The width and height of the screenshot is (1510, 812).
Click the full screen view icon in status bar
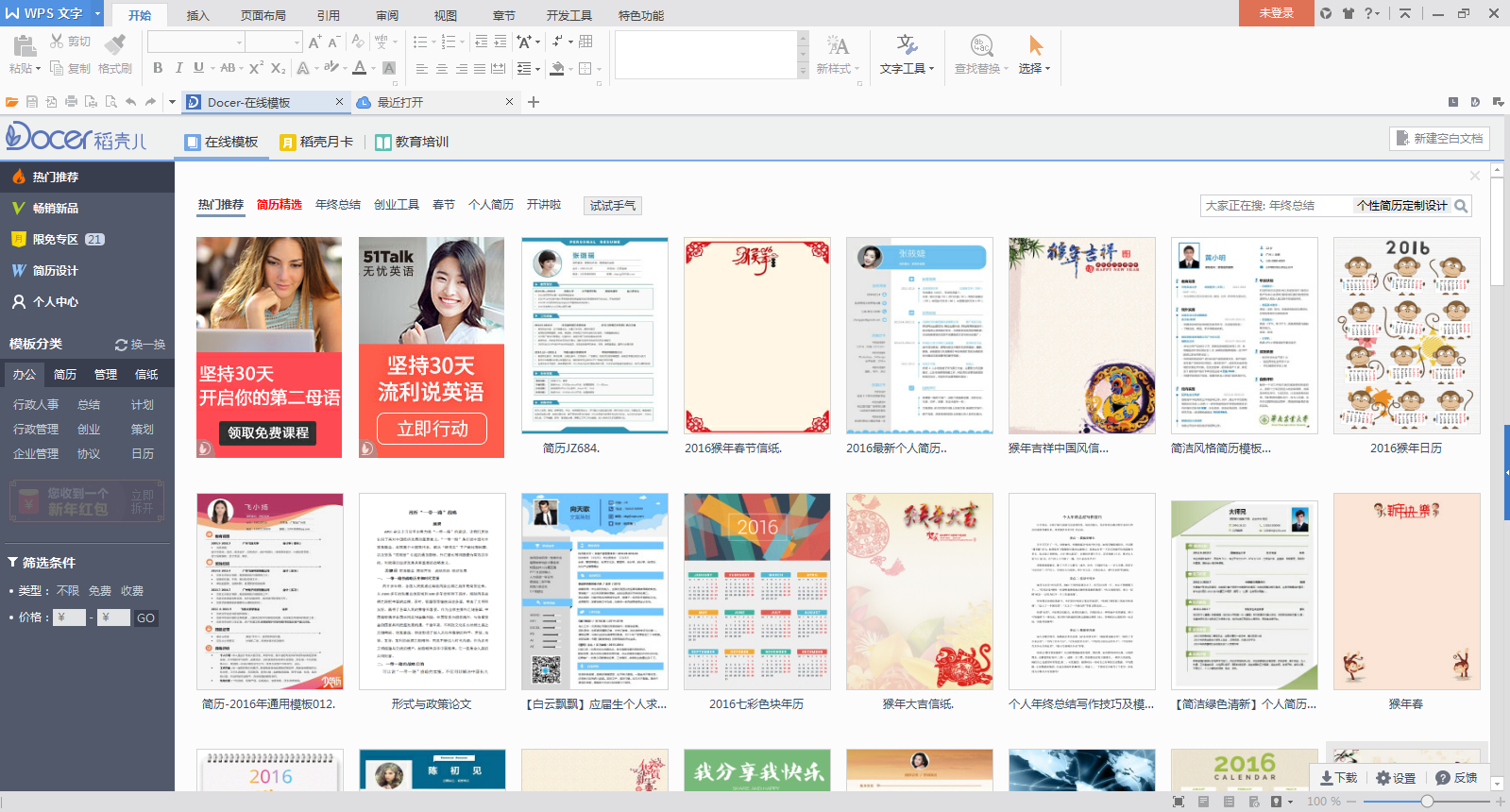pyautogui.click(x=1178, y=802)
